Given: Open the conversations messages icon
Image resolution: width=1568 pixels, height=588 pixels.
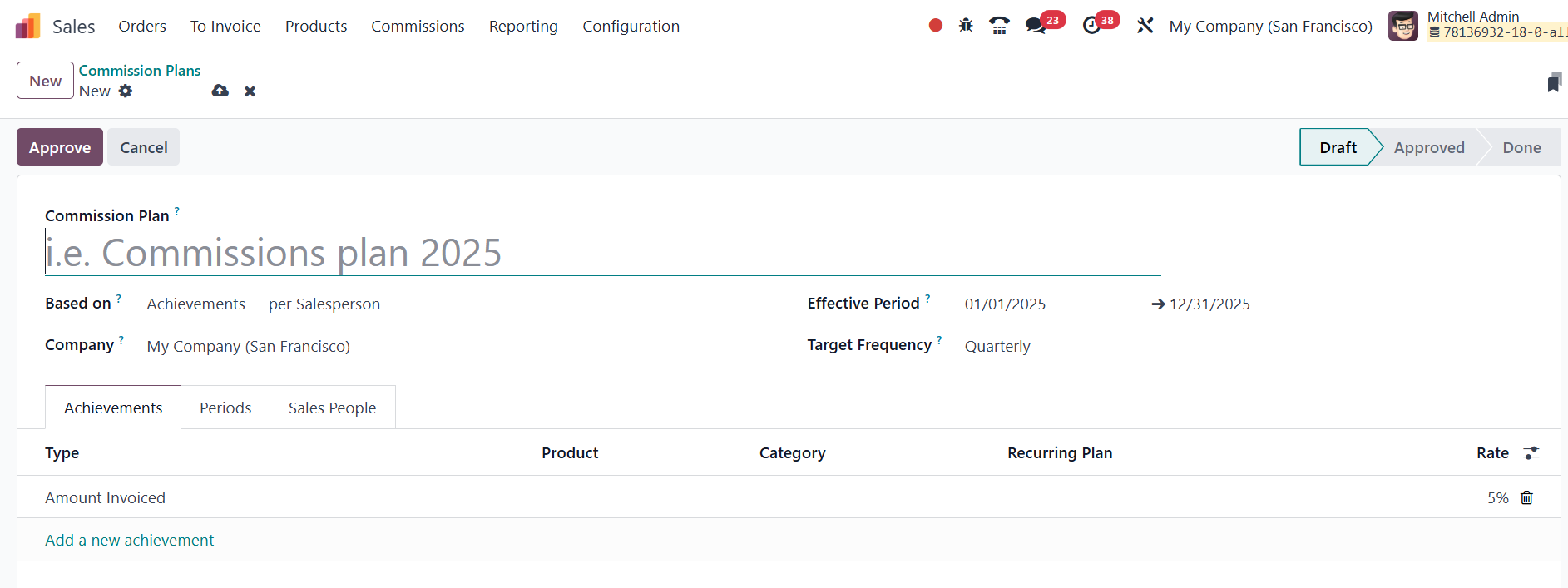Looking at the screenshot, I should pyautogui.click(x=1036, y=26).
